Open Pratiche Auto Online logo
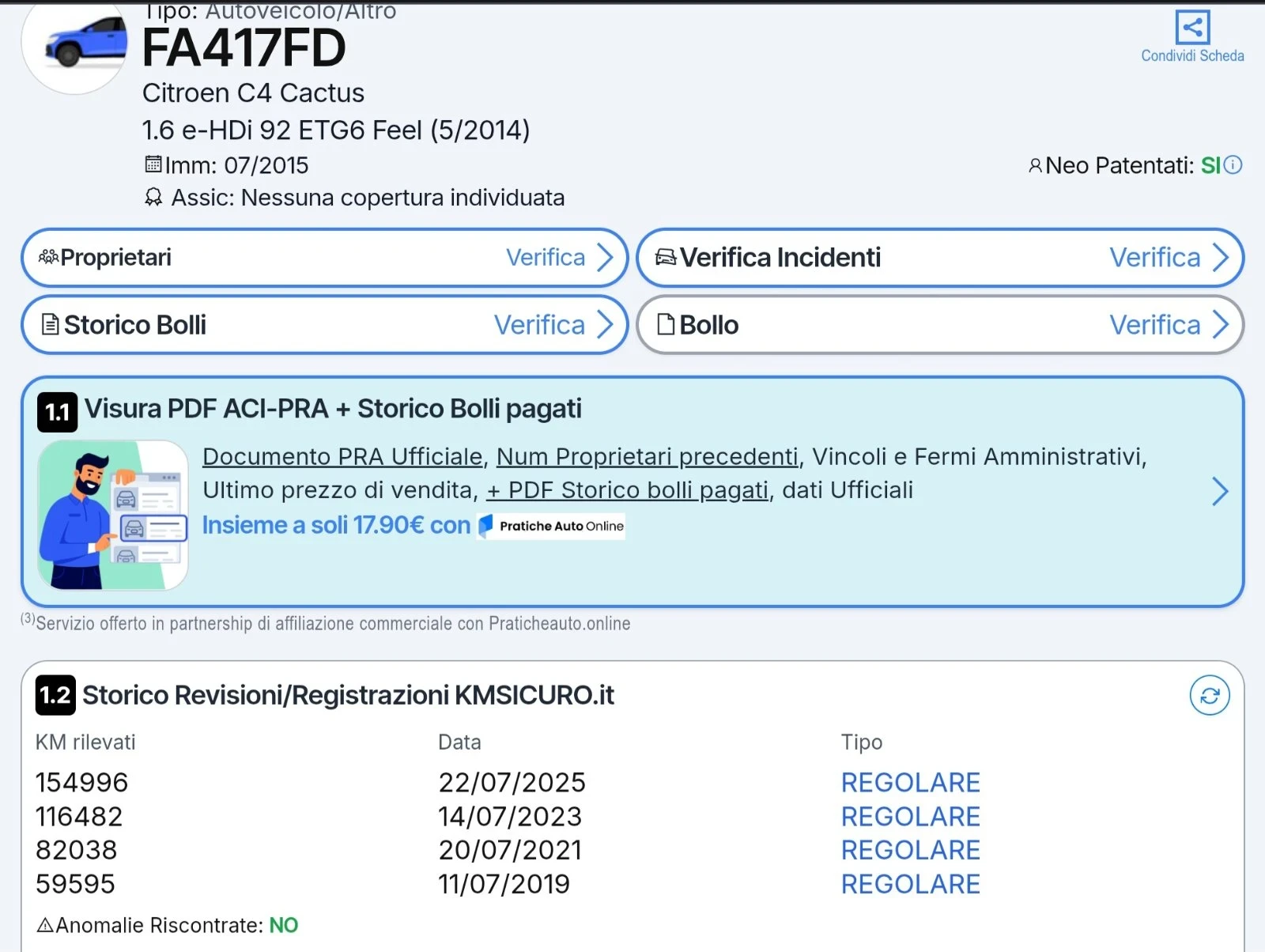Screen dimensions: 1265x952 click(x=551, y=526)
